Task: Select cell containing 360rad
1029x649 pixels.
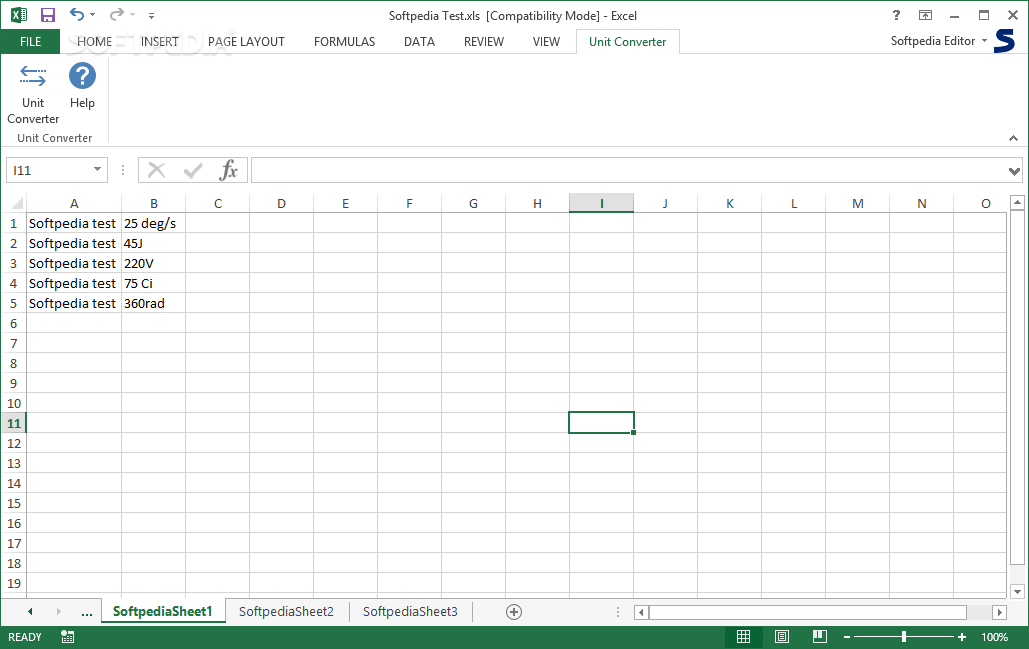Action: coord(154,303)
